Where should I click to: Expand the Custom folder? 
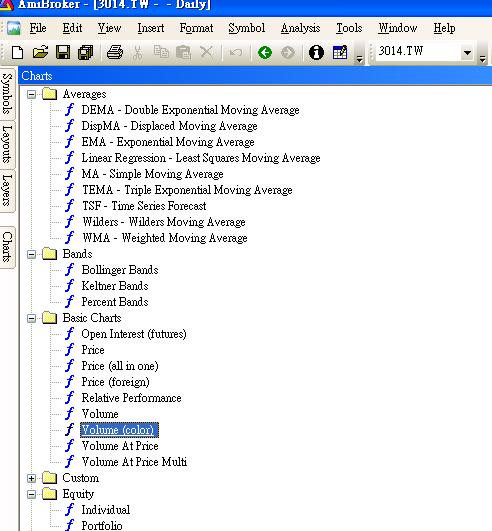click(31, 478)
